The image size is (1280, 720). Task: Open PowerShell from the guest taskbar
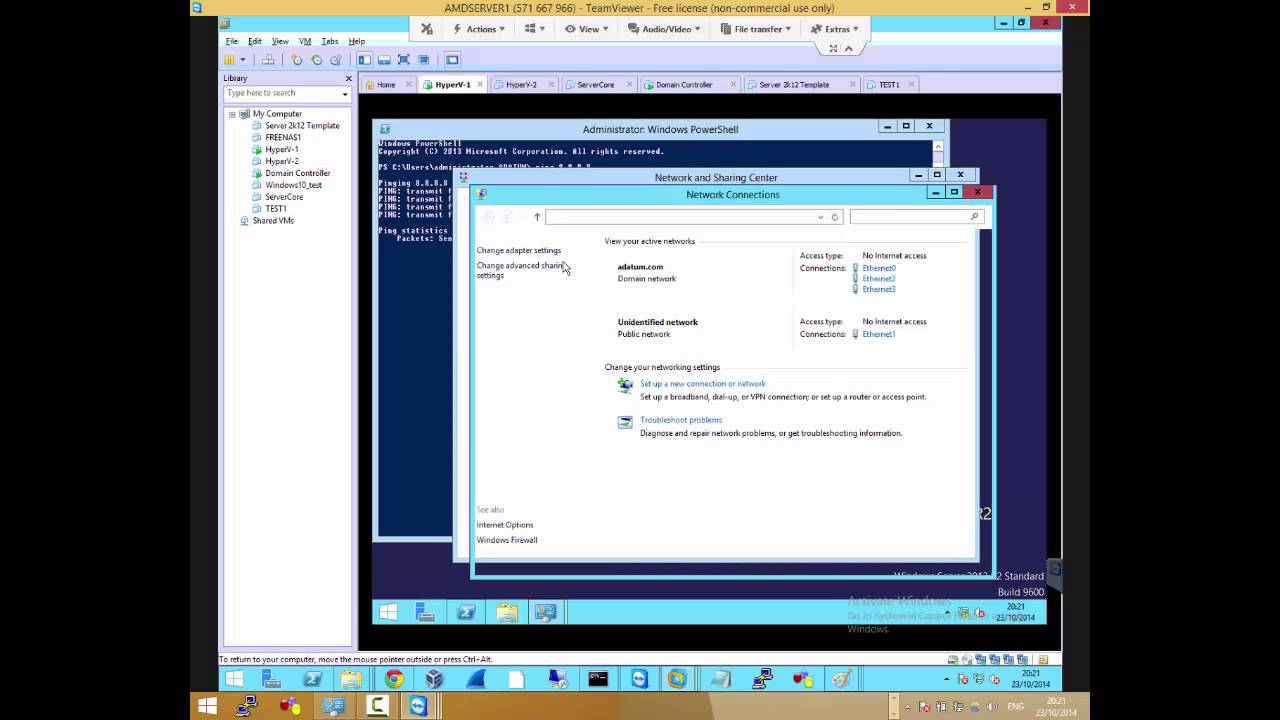point(466,612)
